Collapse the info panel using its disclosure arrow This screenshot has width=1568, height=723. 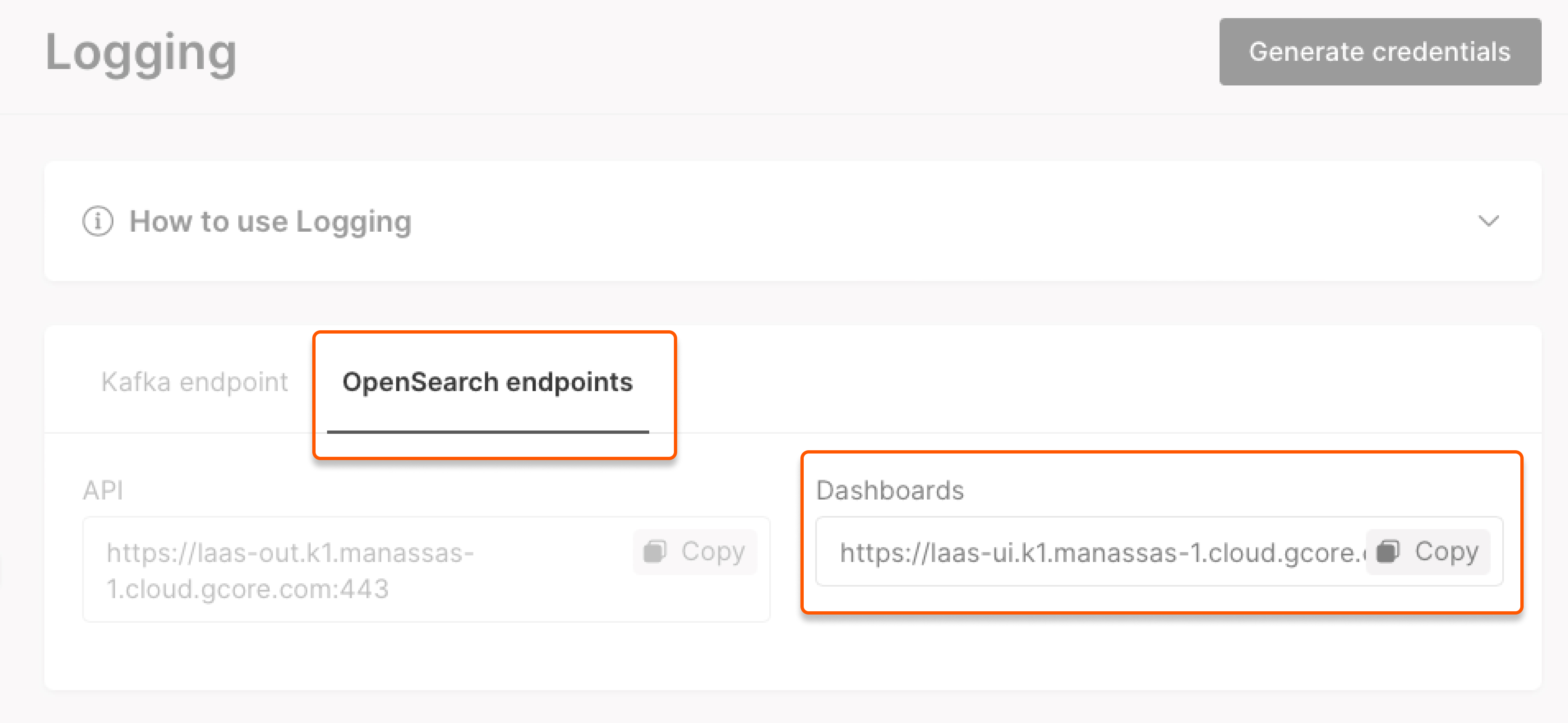1487,221
